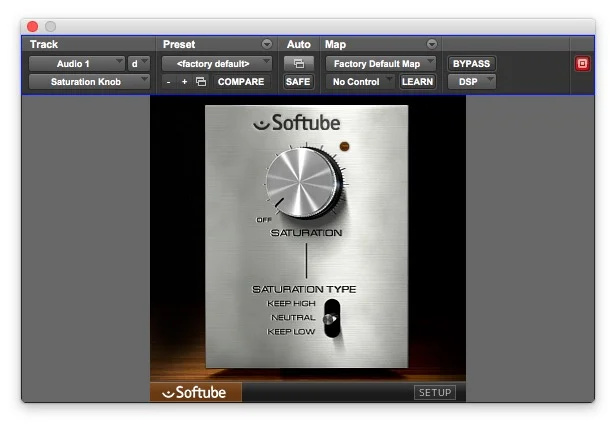Toggle the red target button
Image resolution: width=615 pixels, height=427 pixels.
tap(582, 64)
